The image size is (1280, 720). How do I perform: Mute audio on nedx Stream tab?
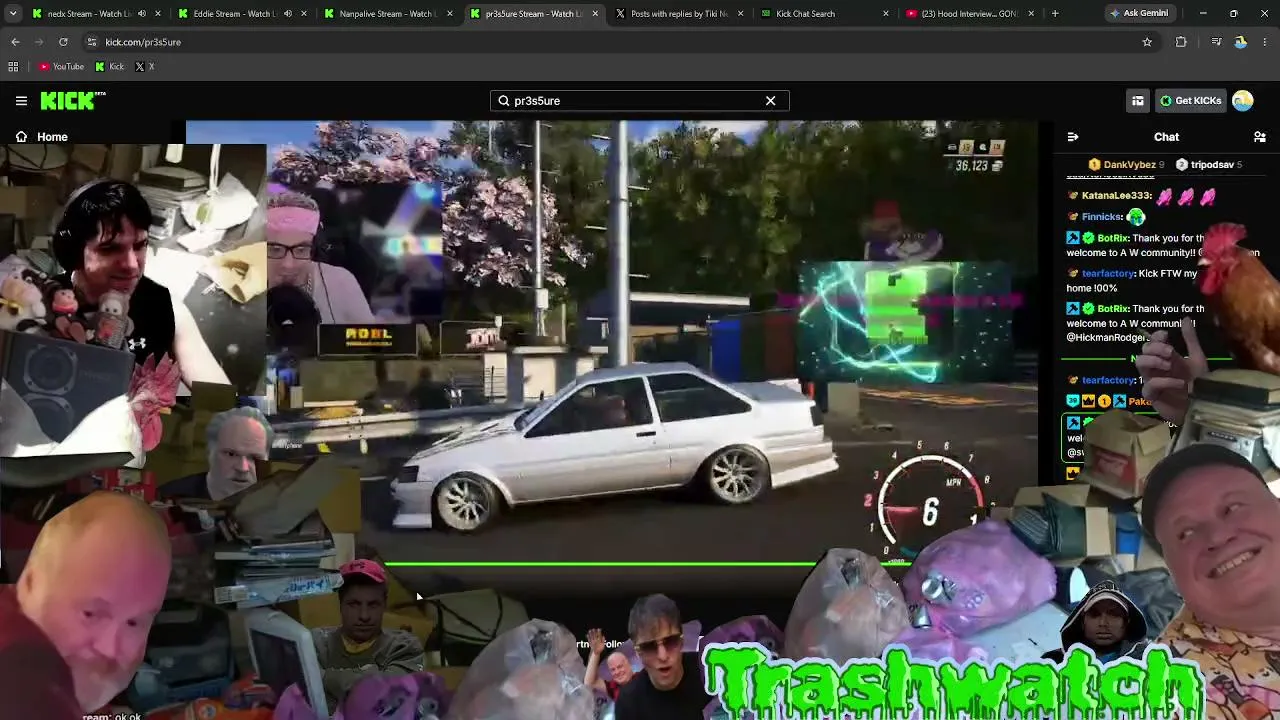(141, 14)
